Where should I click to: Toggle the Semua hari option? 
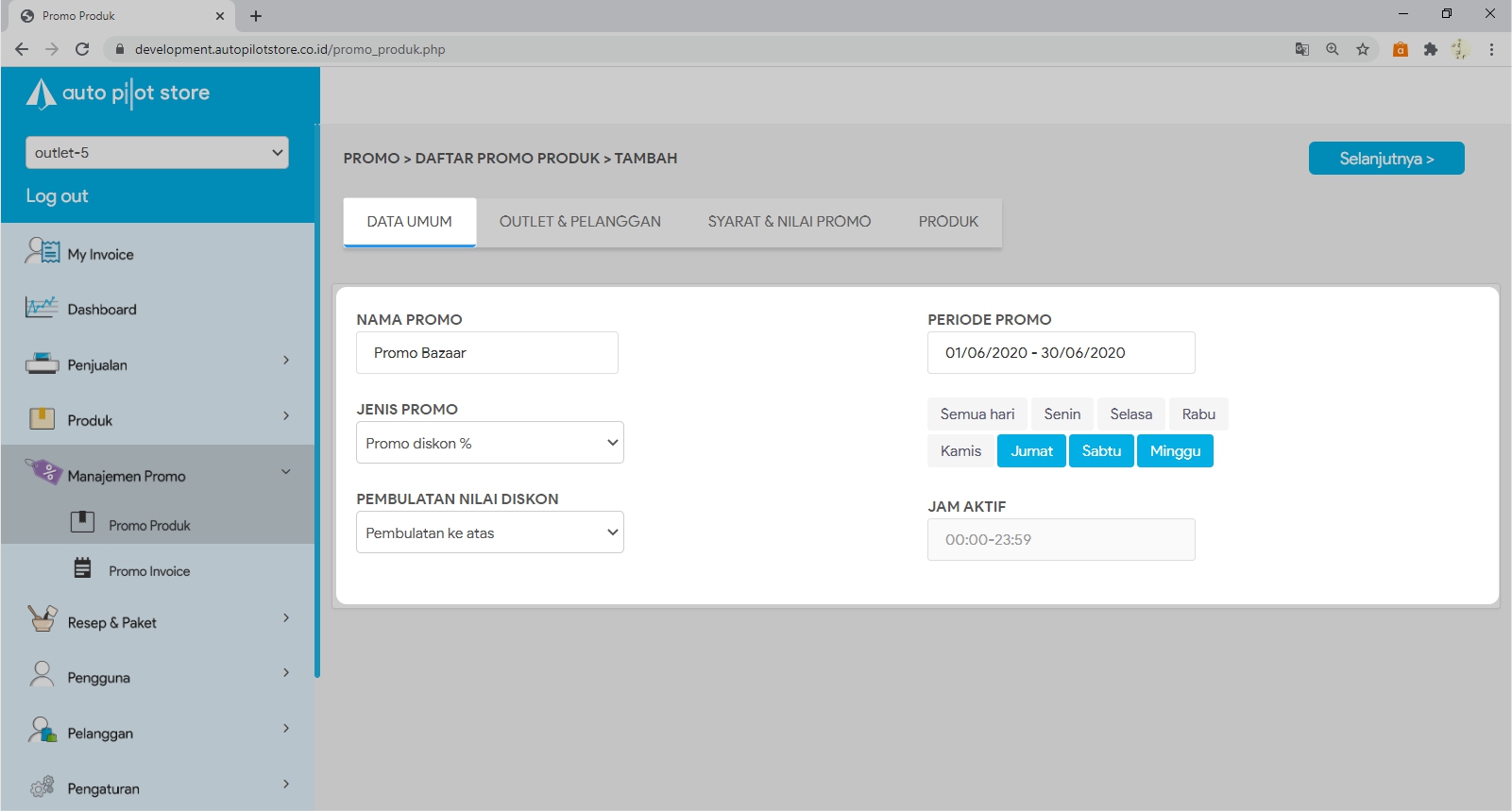[x=977, y=414]
